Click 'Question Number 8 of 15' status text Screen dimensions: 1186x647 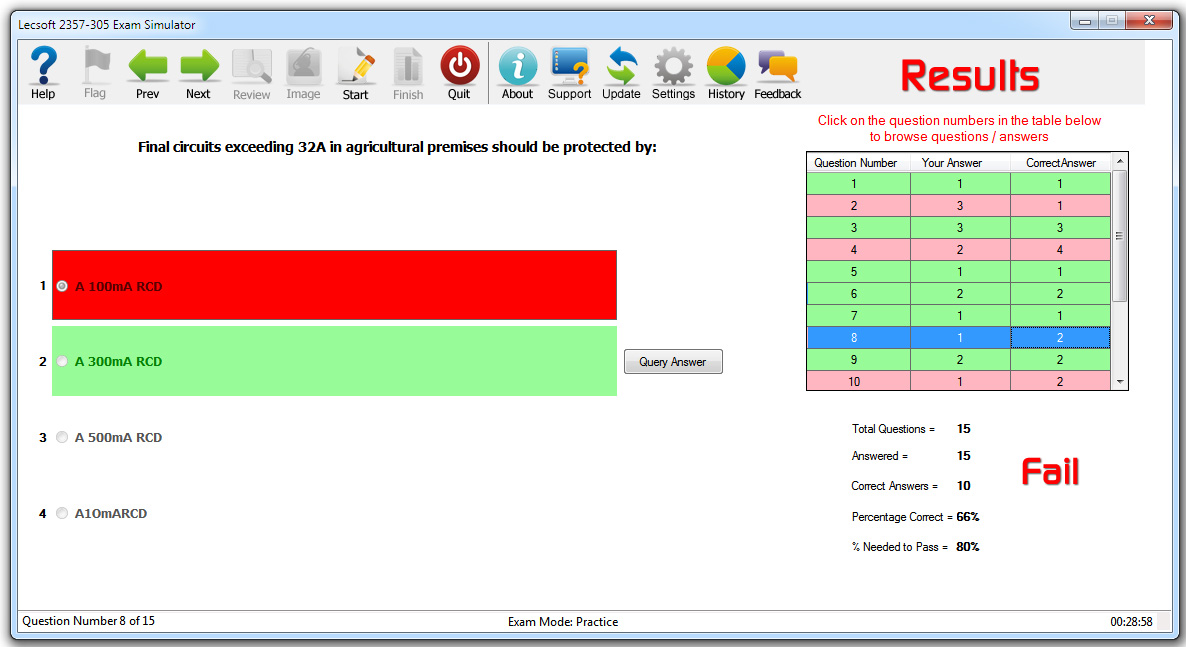88,621
